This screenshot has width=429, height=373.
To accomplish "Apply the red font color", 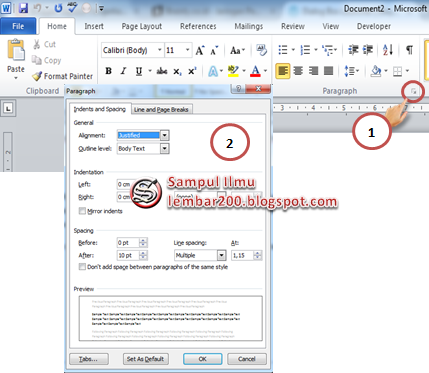I will [x=255, y=71].
